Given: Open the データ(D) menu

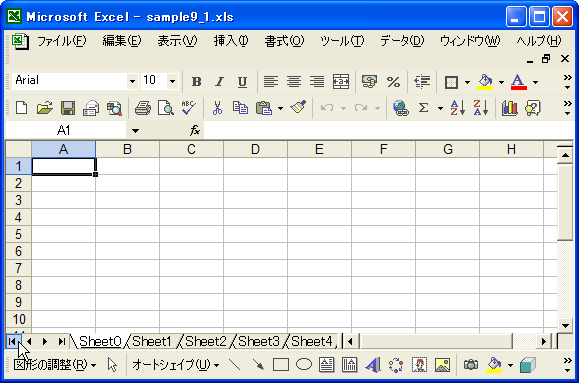Looking at the screenshot, I should click(402, 41).
